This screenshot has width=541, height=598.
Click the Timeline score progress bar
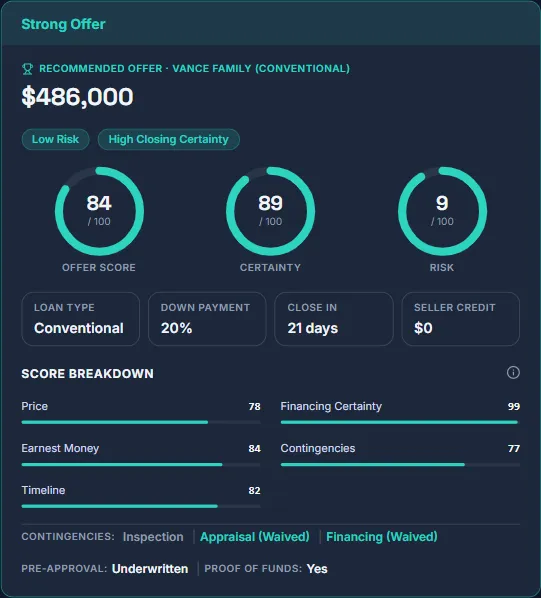click(x=141, y=506)
